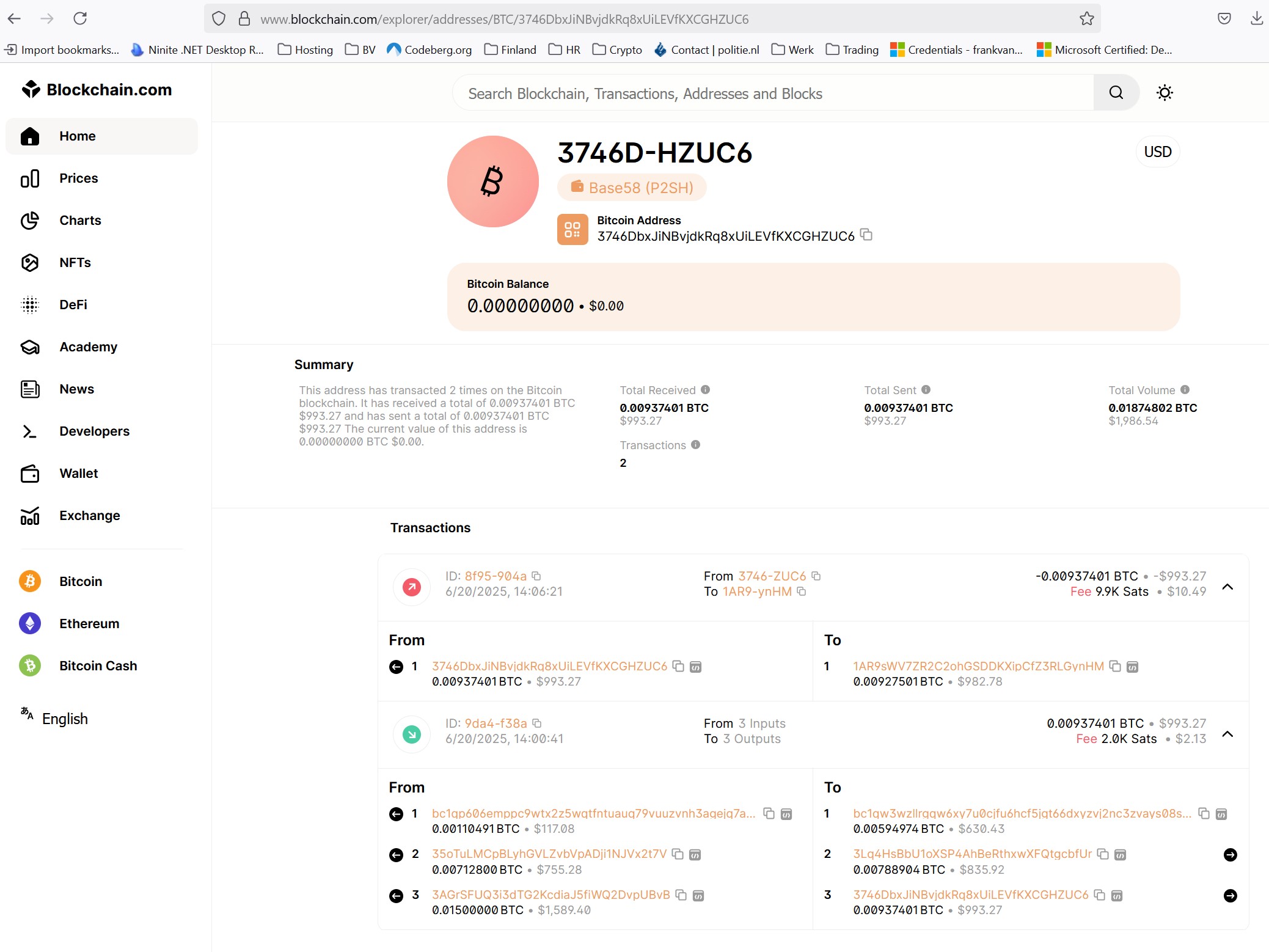Copy the Bitcoin address 3746DbxJiNB...
This screenshot has width=1269, height=952.
pyautogui.click(x=866, y=235)
